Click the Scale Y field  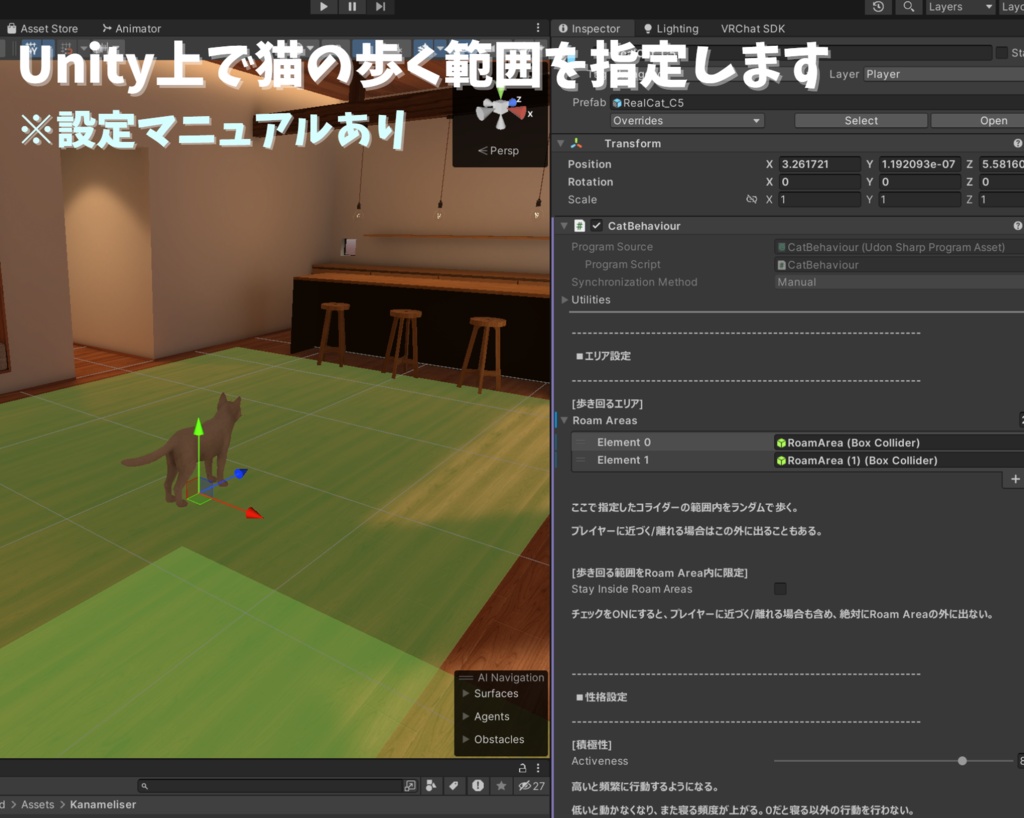pos(920,199)
